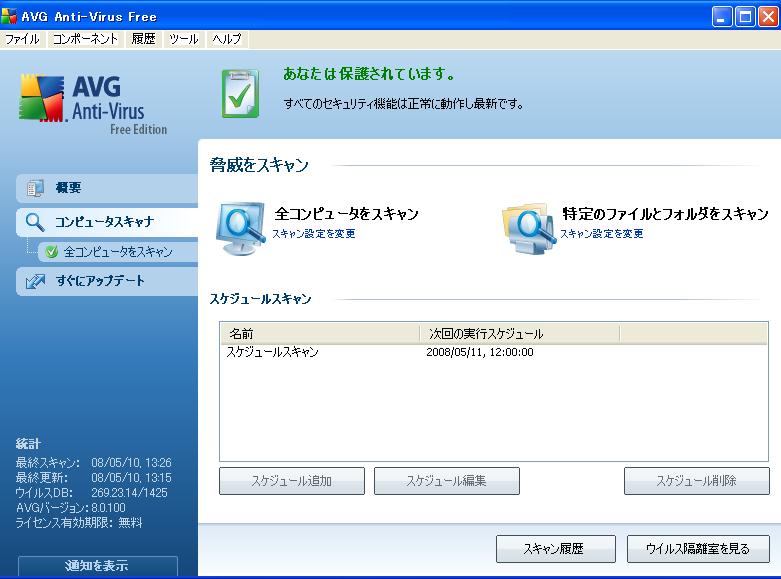Close the AVG Anti-Virus Free window
This screenshot has height=579, width=781.
pos(768,17)
